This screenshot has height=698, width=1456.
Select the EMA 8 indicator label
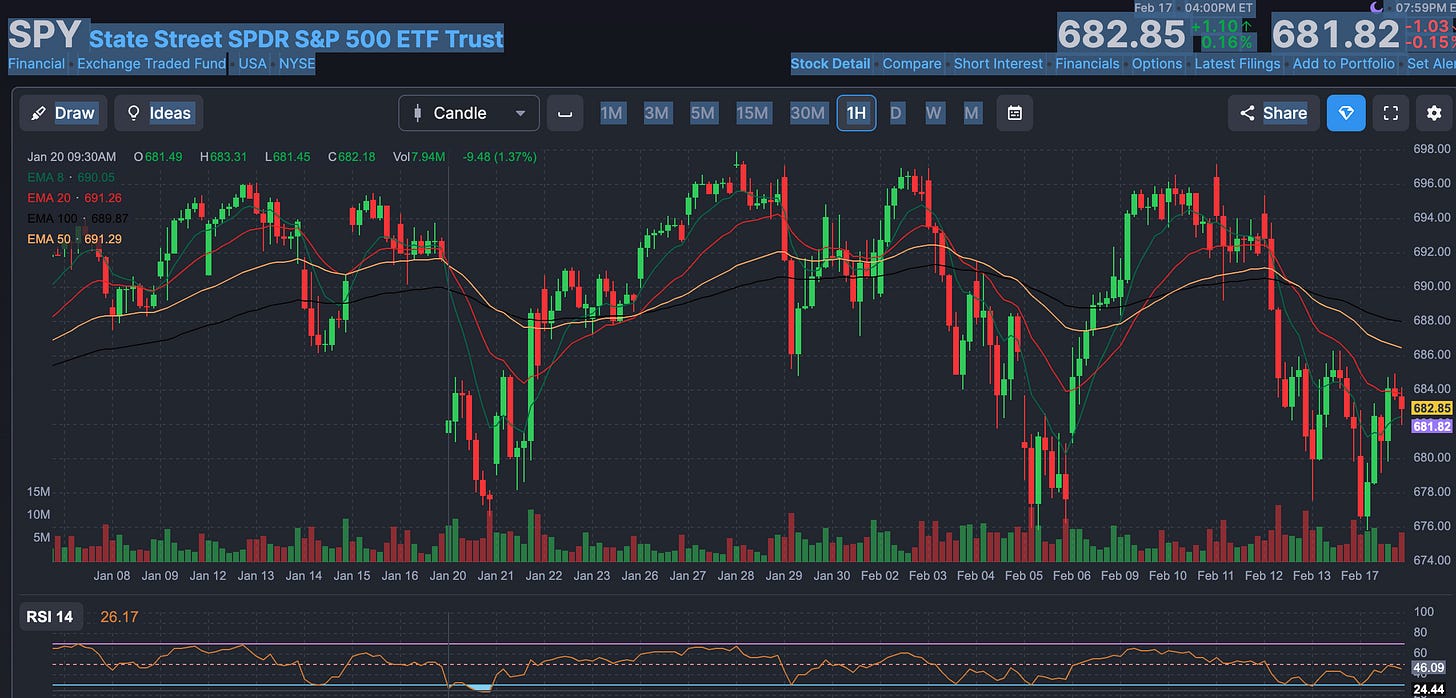click(x=71, y=176)
